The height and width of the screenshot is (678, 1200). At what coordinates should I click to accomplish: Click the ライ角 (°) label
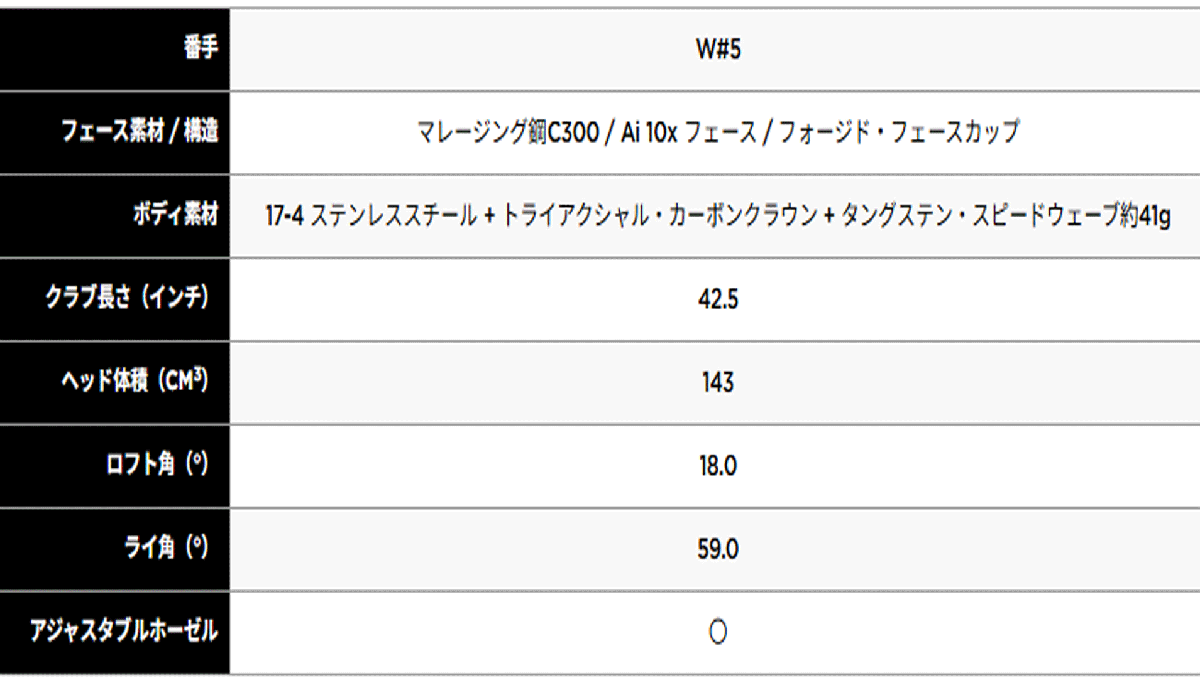coord(165,548)
